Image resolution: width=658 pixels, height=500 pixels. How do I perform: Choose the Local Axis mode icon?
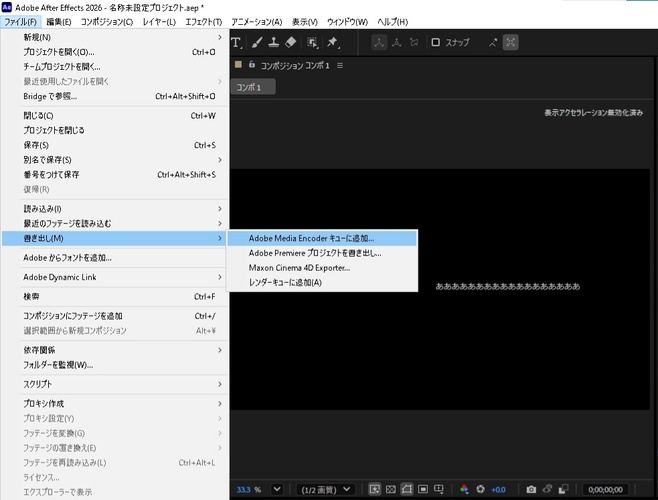(379, 42)
